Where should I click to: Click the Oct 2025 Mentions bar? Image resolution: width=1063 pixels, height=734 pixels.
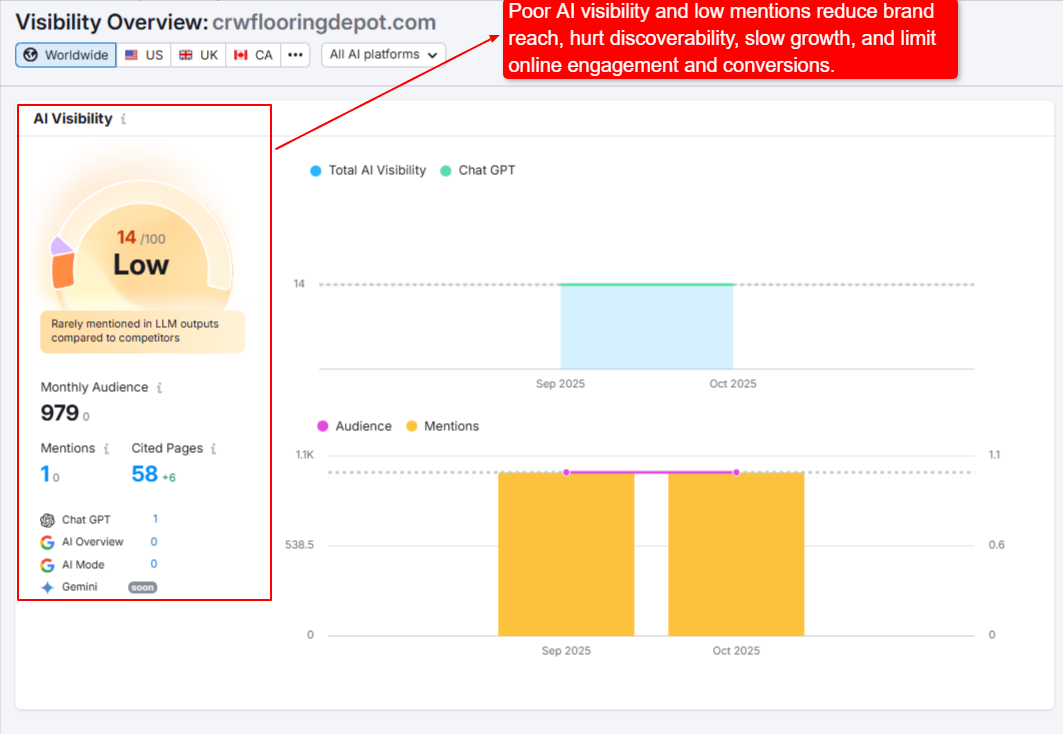735,553
